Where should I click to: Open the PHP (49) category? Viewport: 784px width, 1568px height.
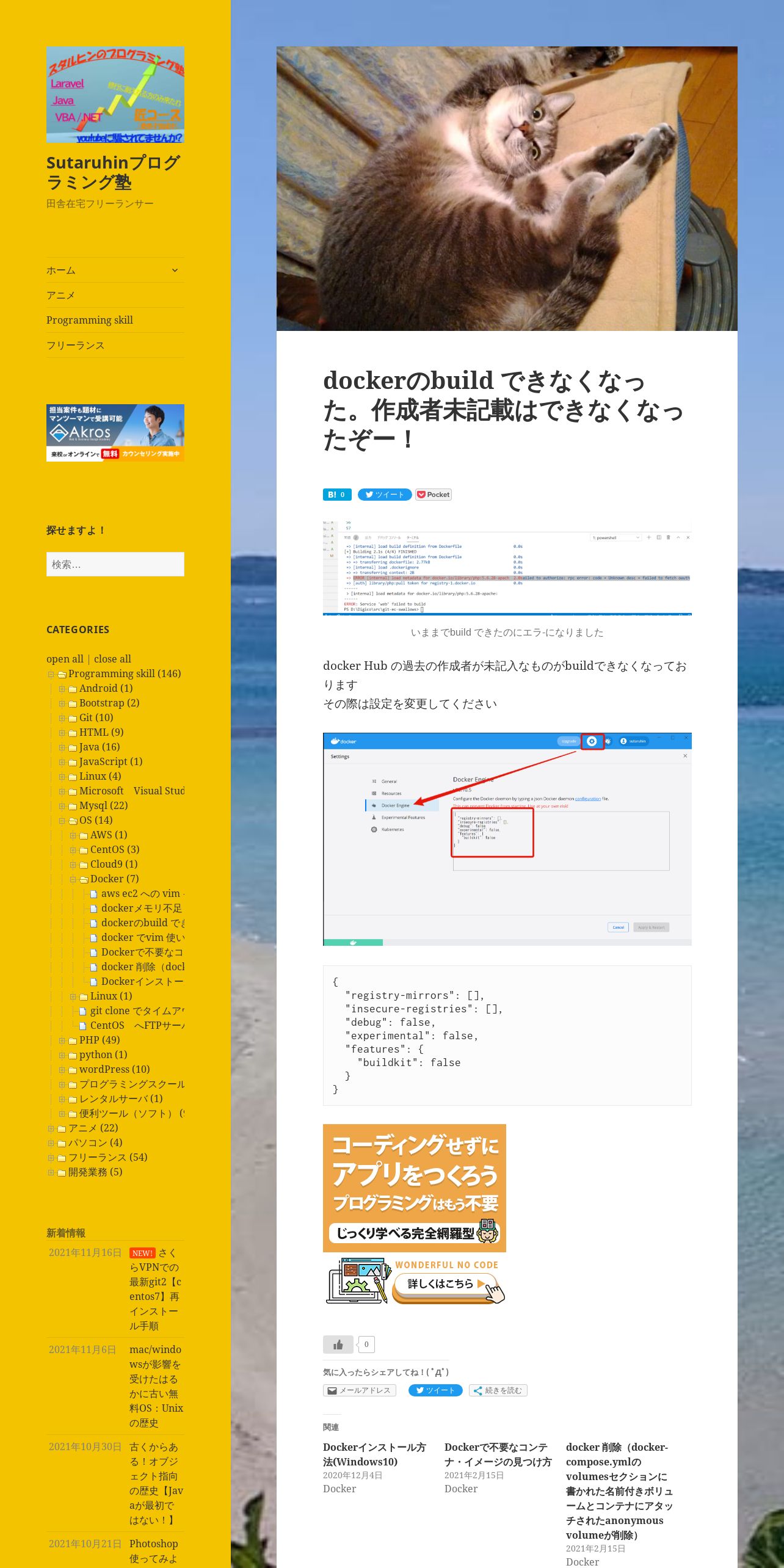click(x=100, y=1040)
